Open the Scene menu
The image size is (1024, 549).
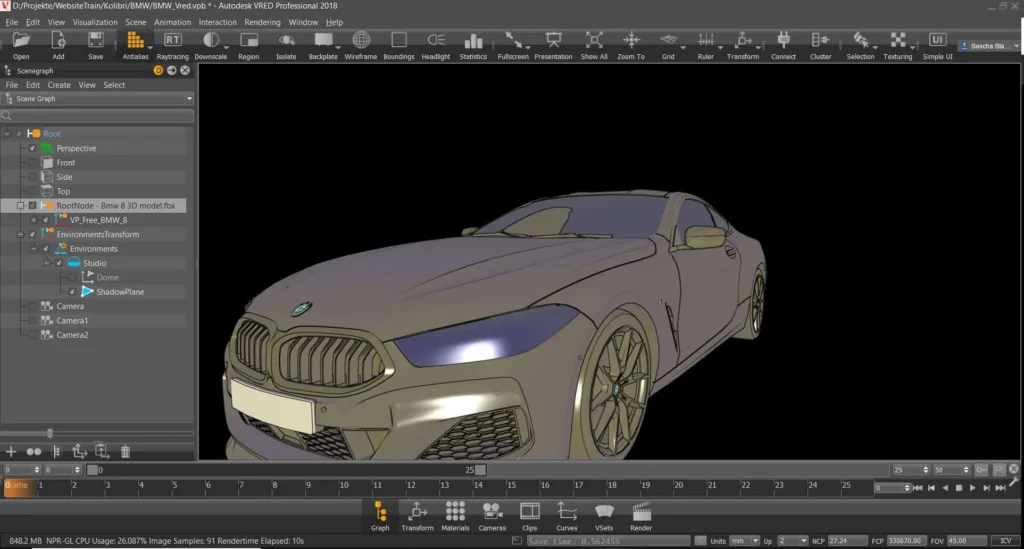[135, 22]
